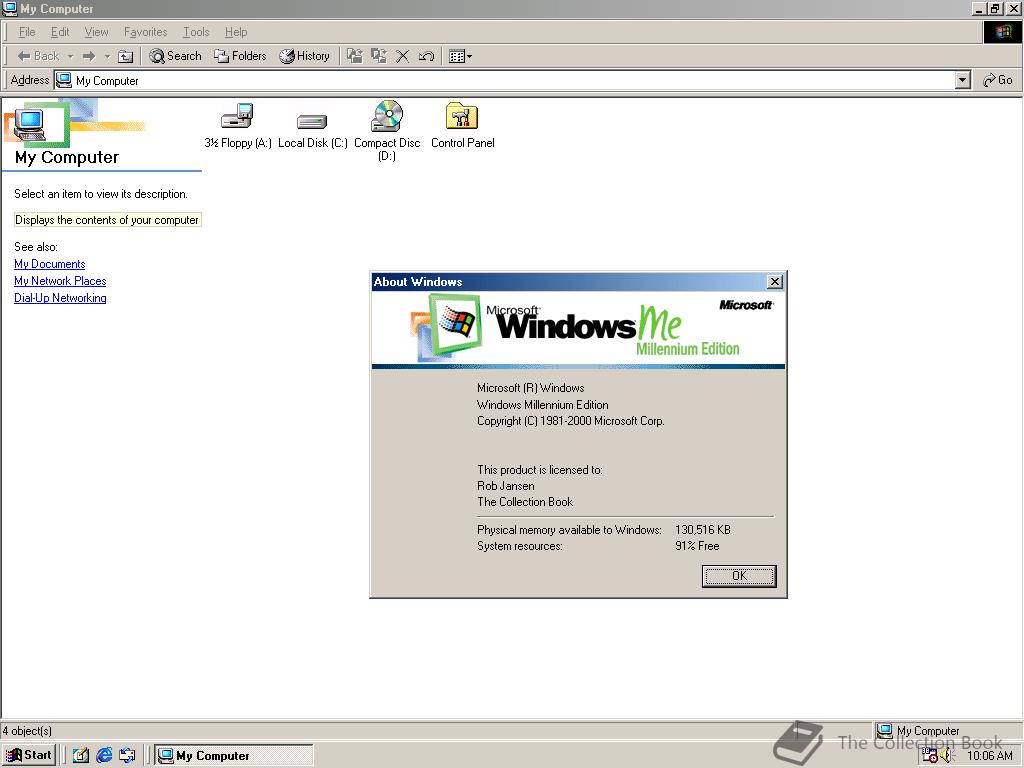Click the Go button

click(x=998, y=80)
